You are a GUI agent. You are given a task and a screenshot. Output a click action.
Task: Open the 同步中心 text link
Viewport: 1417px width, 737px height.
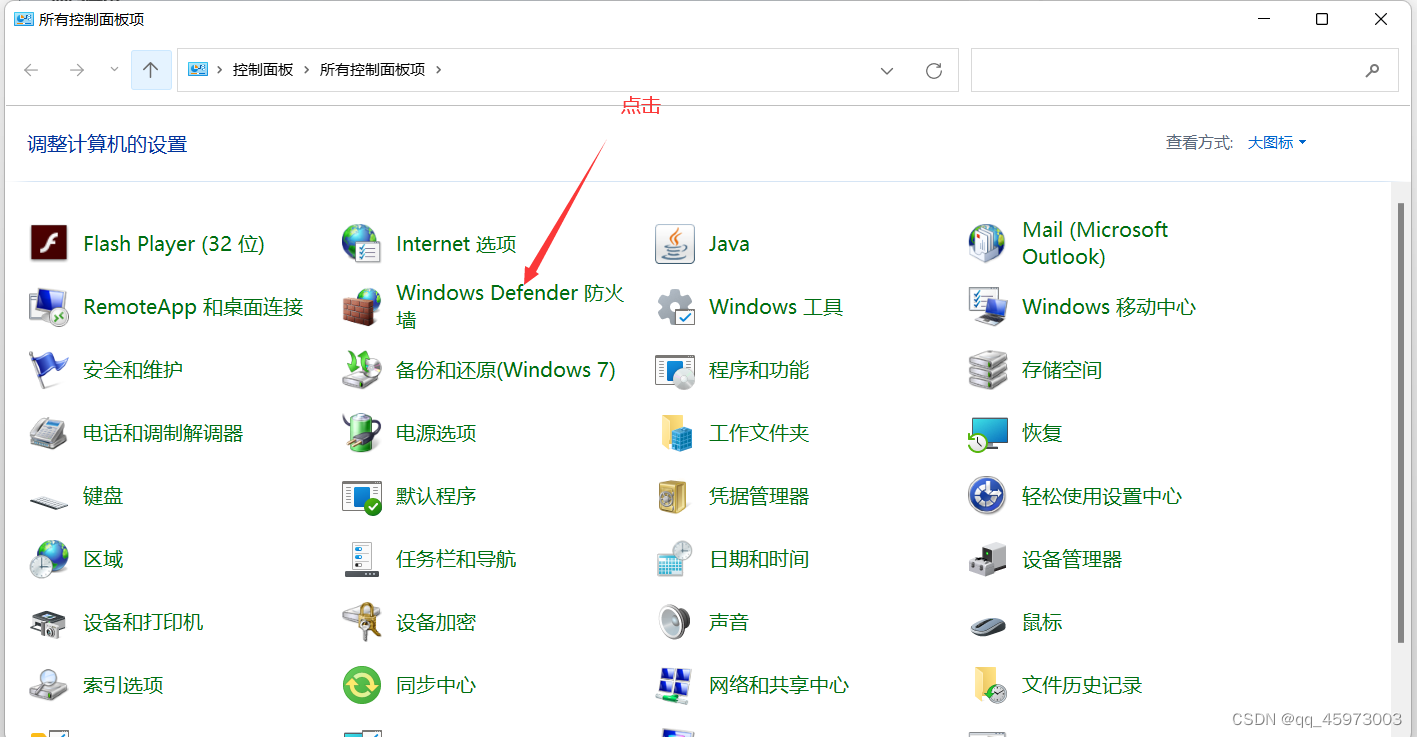click(x=436, y=685)
